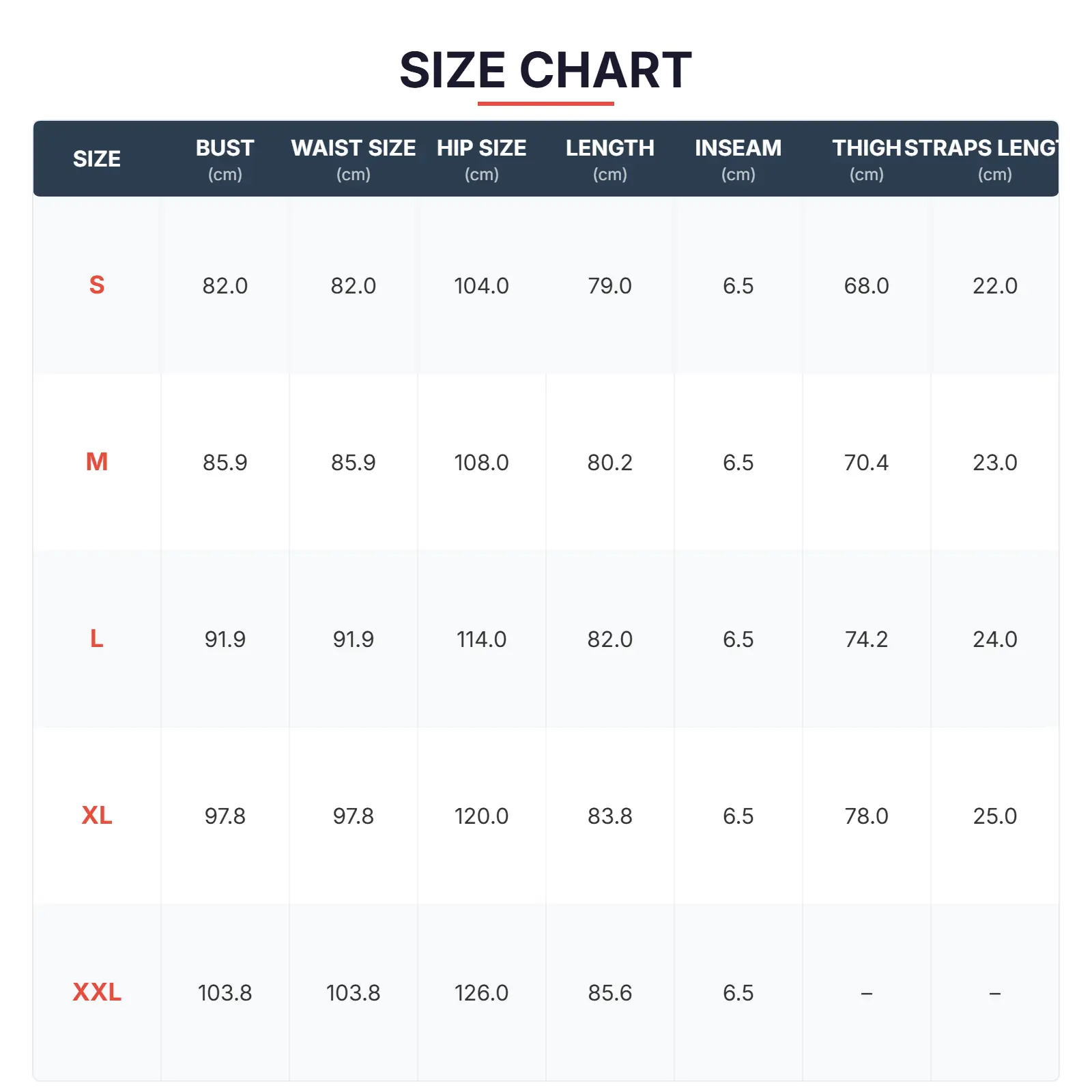Click hip size value 104.0
The image size is (1092, 1092).
tap(481, 285)
